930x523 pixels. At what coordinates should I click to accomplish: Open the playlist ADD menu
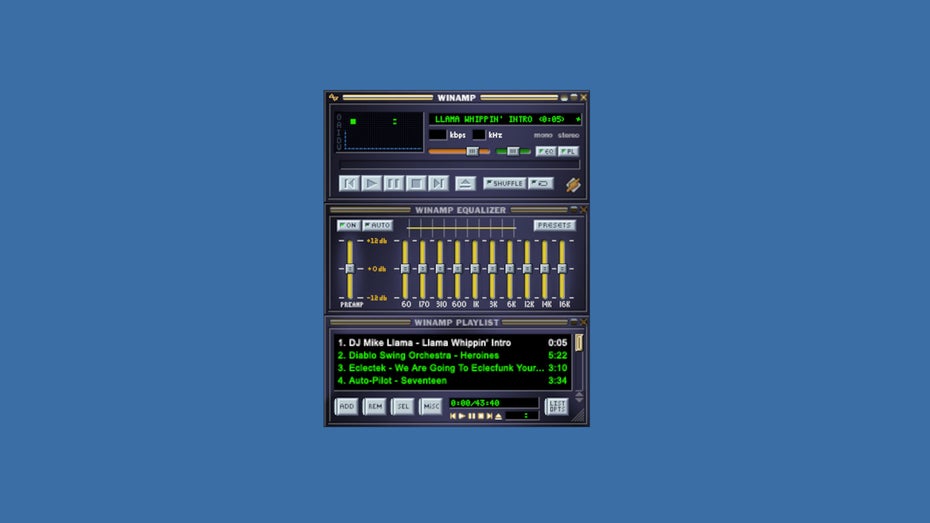tap(346, 406)
